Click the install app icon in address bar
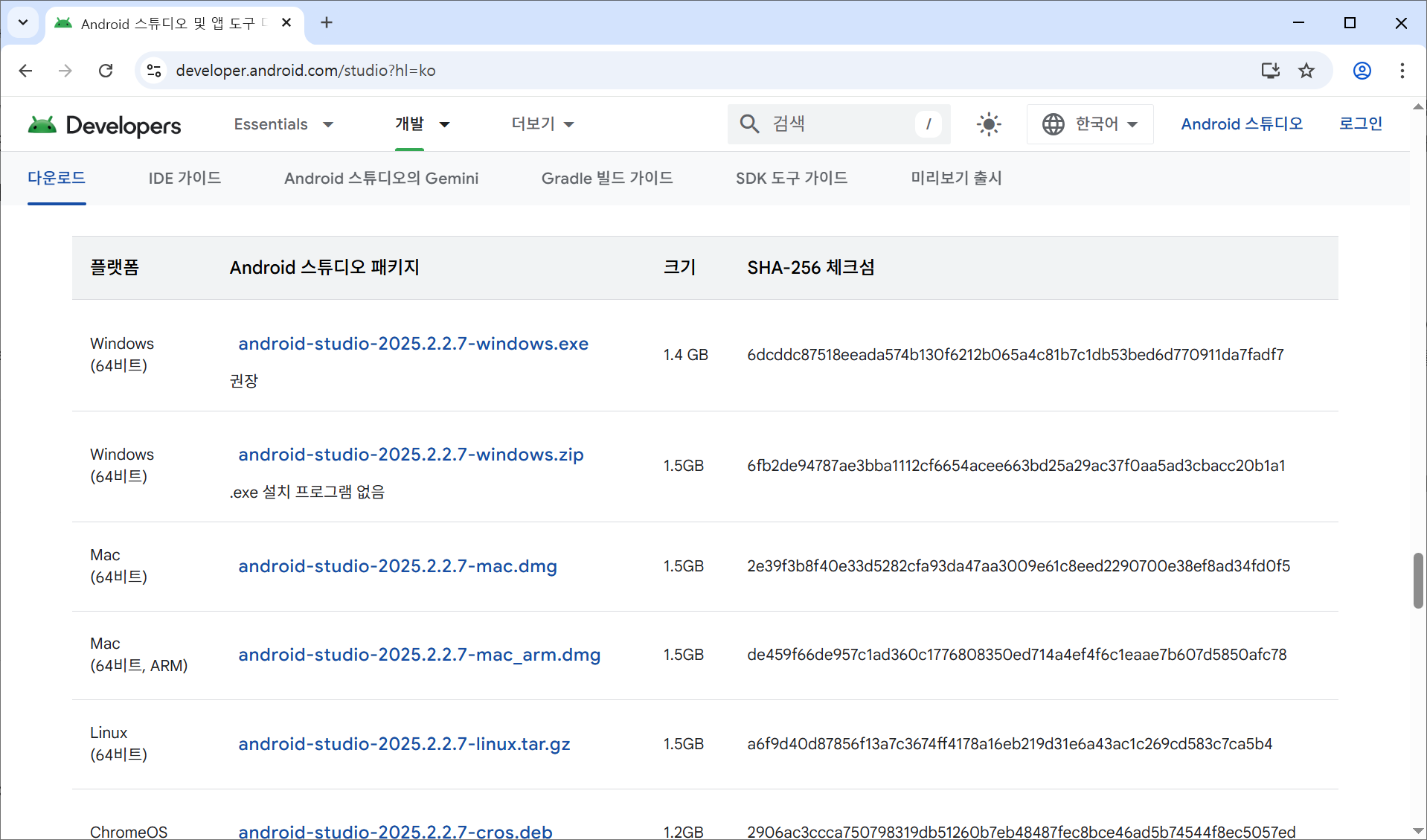 coord(1270,71)
